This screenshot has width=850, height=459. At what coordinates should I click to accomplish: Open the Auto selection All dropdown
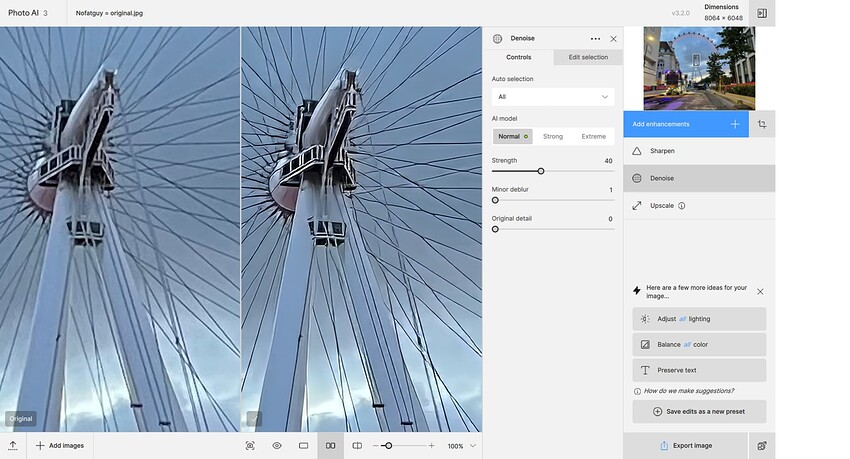pos(553,96)
